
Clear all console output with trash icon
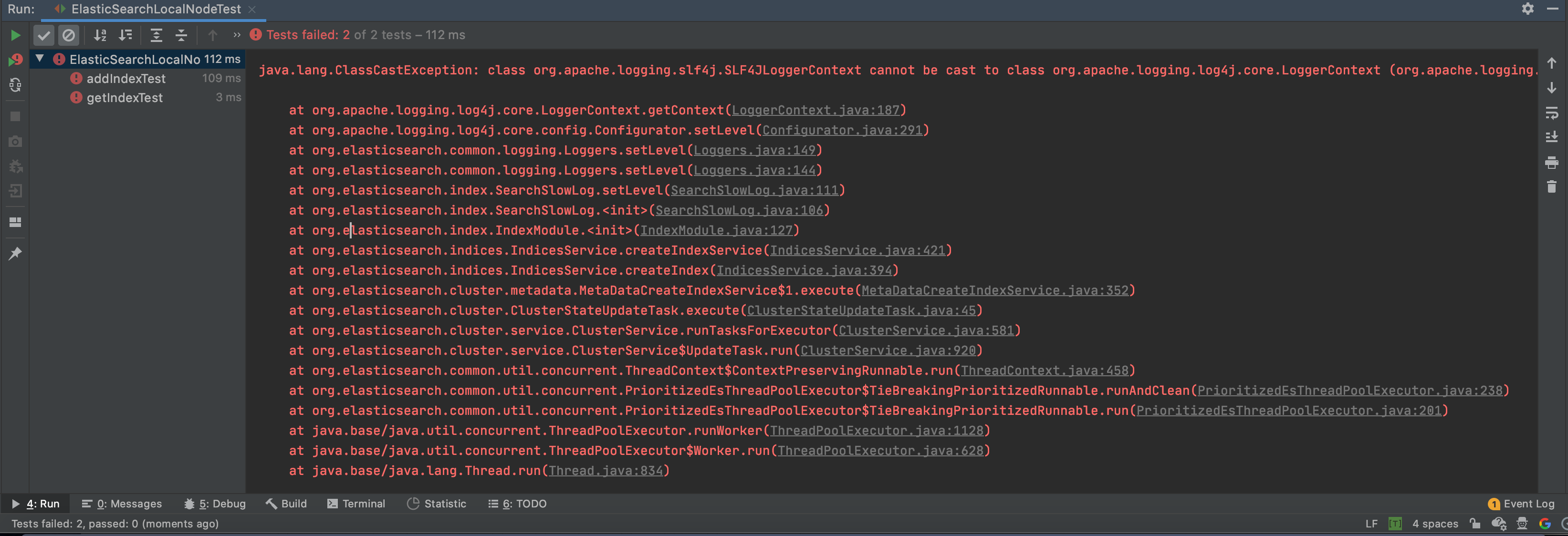(1552, 187)
